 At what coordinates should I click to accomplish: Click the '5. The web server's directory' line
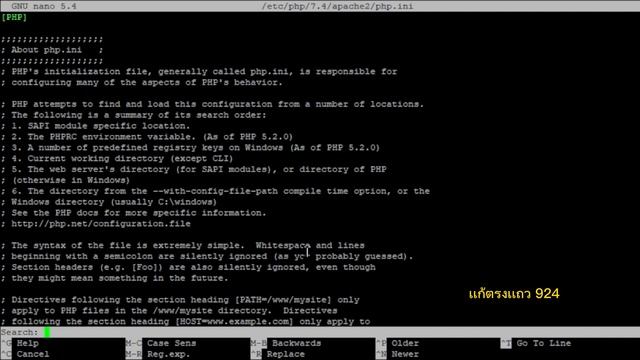[194, 169]
